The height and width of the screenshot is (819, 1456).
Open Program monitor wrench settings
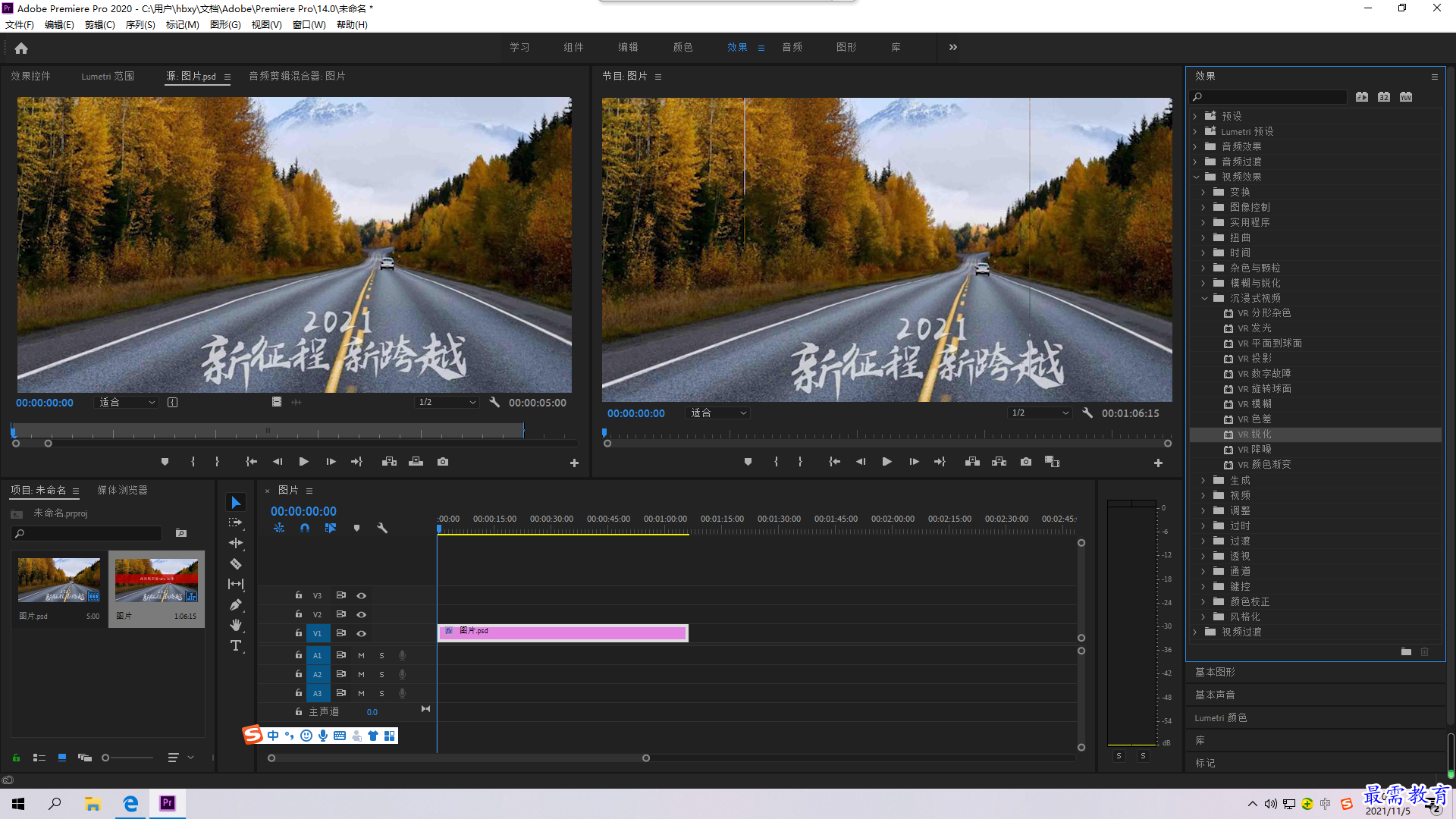[1087, 413]
